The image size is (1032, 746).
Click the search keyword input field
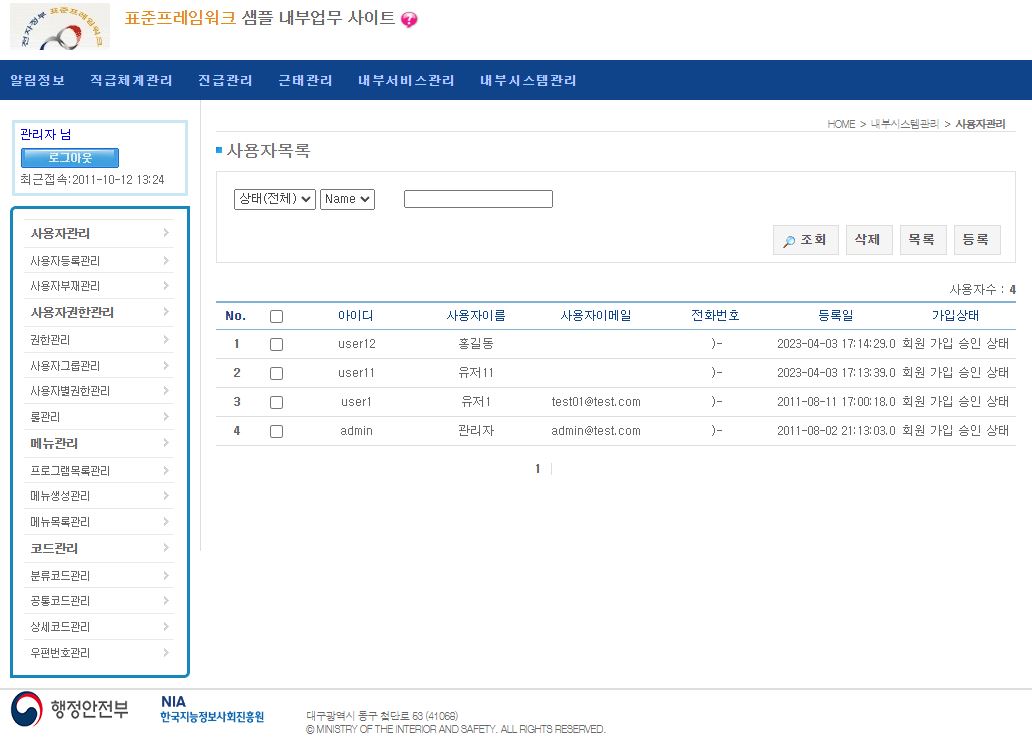pos(478,199)
